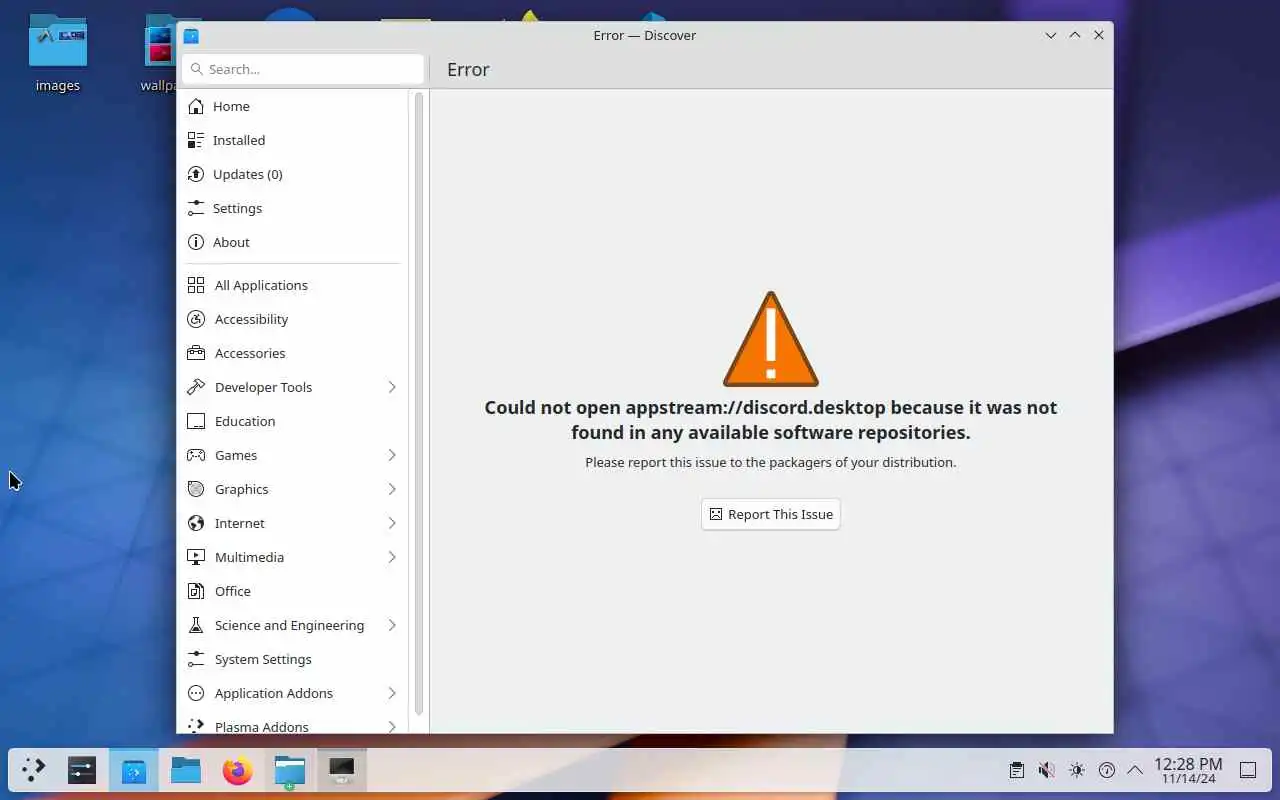Open the About page
The image size is (1280, 800).
point(293,242)
